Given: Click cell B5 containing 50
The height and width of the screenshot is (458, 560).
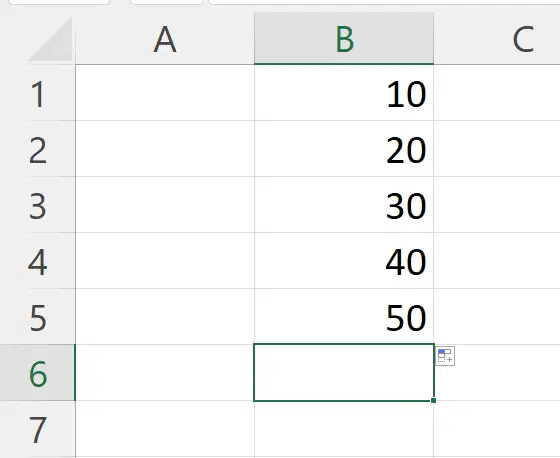Looking at the screenshot, I should click(x=344, y=317).
